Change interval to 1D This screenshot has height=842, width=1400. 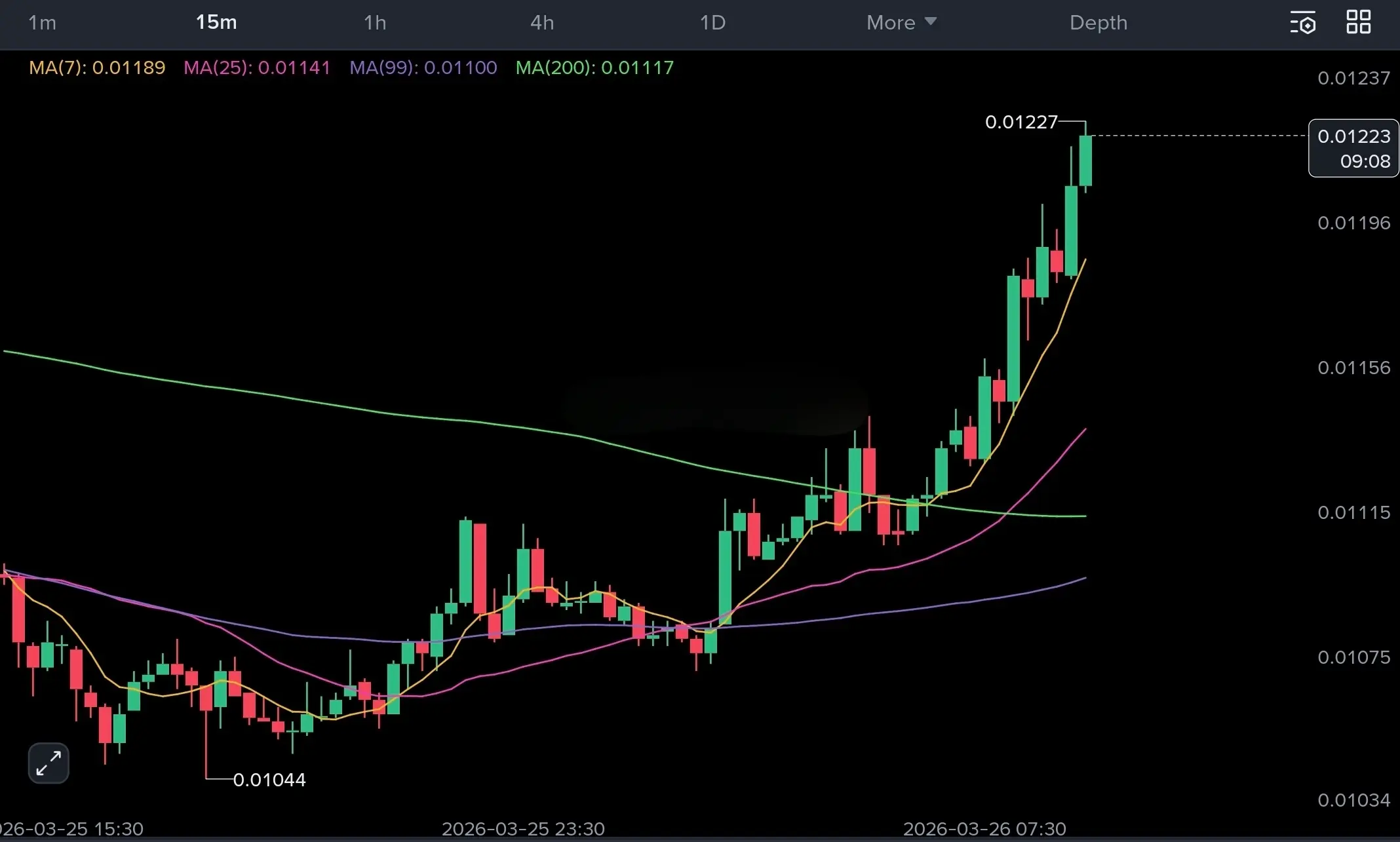coord(712,23)
